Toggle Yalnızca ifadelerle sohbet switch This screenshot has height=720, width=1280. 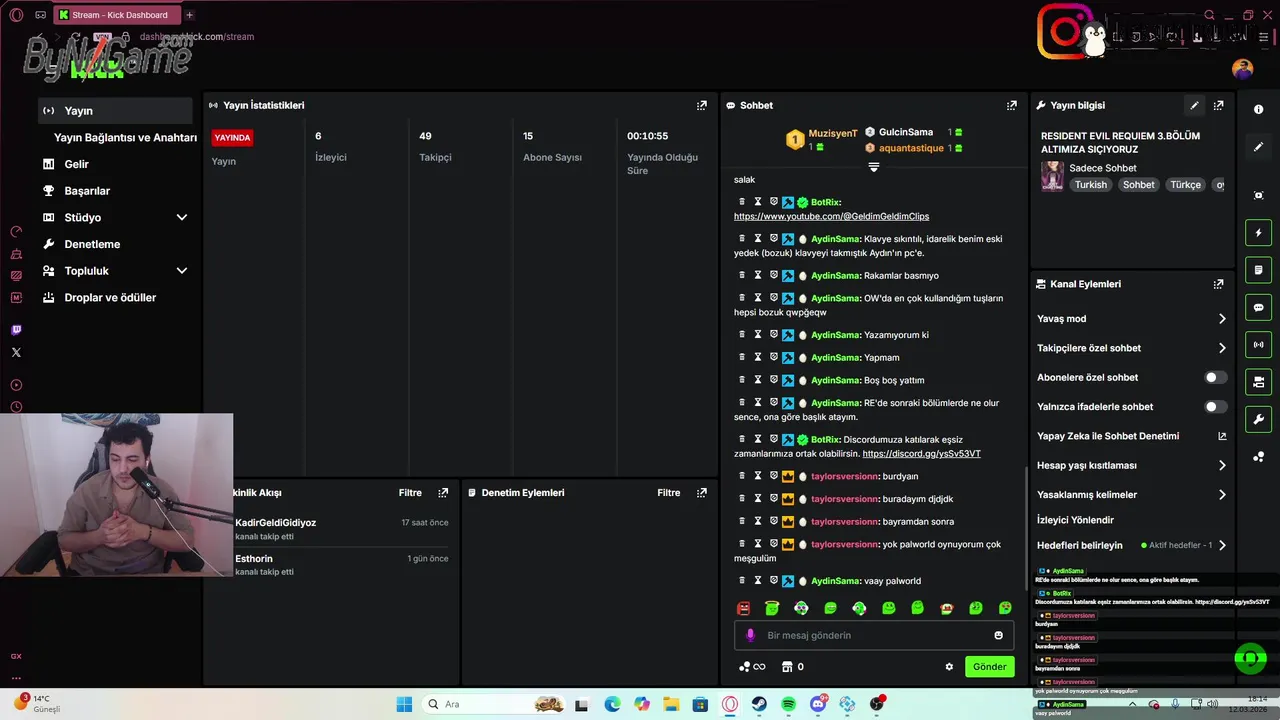tap(1215, 407)
